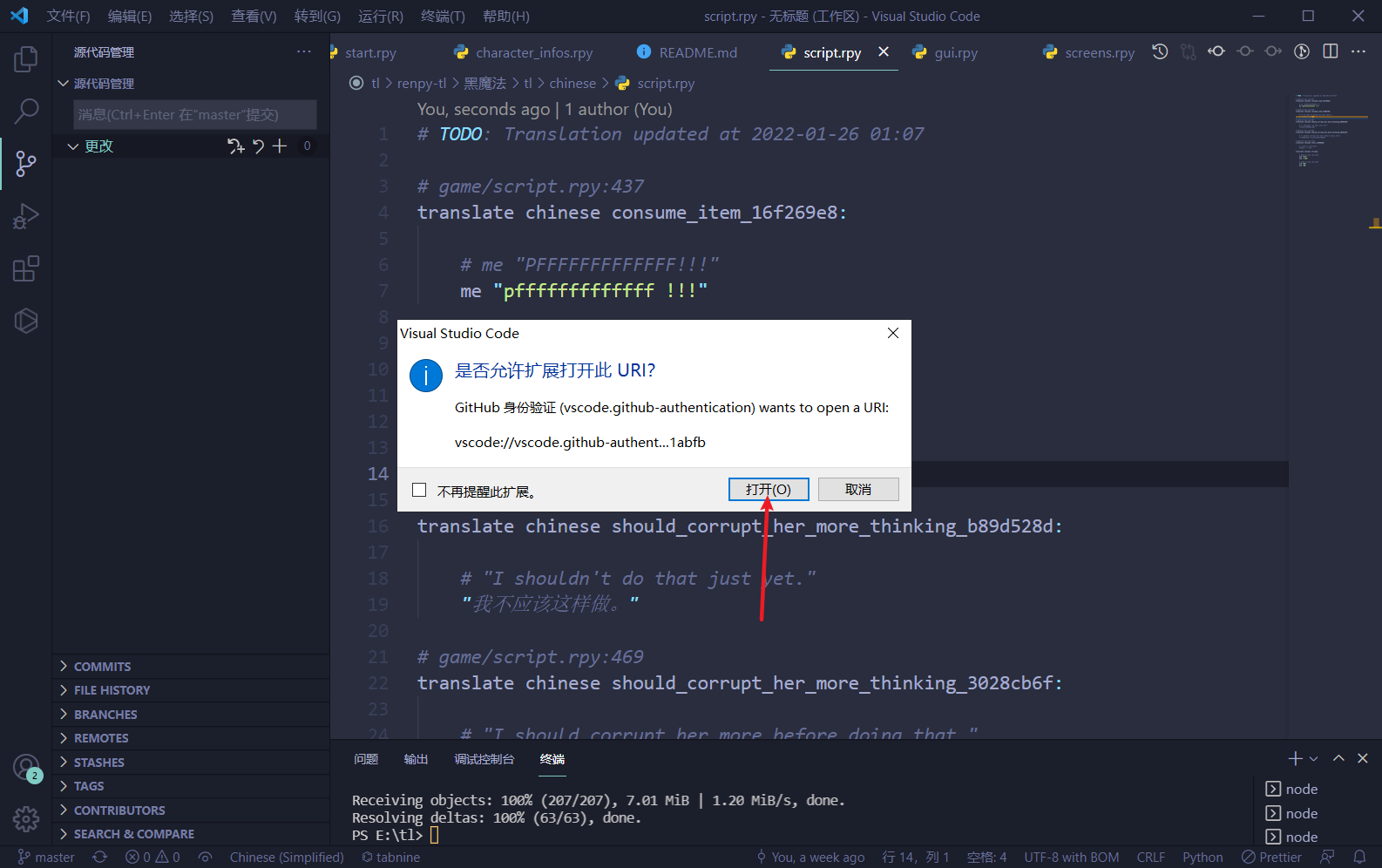1382x868 pixels.
Task: Open the Terminal menu
Action: (x=443, y=16)
